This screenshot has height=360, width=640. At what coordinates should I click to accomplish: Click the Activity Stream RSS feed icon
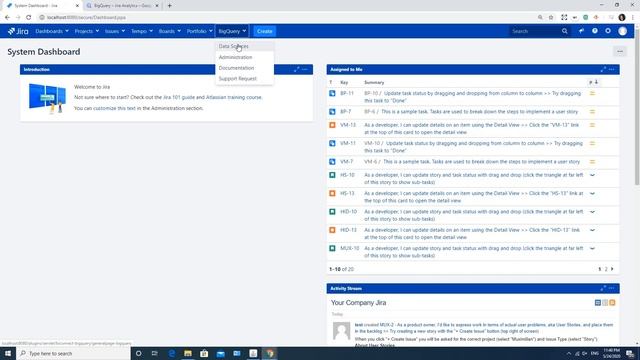click(x=612, y=302)
